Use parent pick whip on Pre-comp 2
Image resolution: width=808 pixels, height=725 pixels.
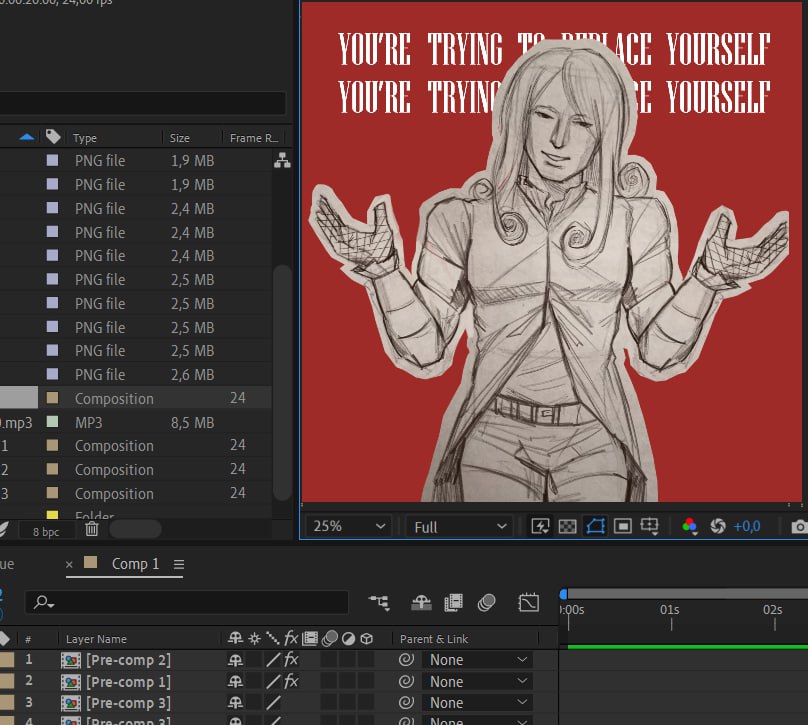(406, 659)
